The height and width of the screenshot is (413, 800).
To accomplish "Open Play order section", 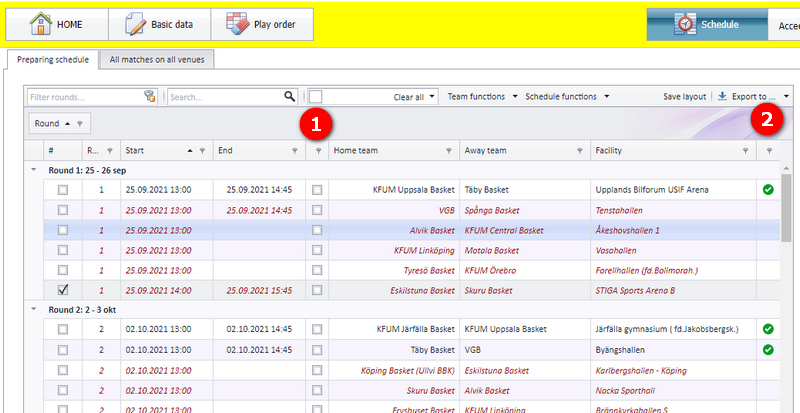I will coord(262,25).
